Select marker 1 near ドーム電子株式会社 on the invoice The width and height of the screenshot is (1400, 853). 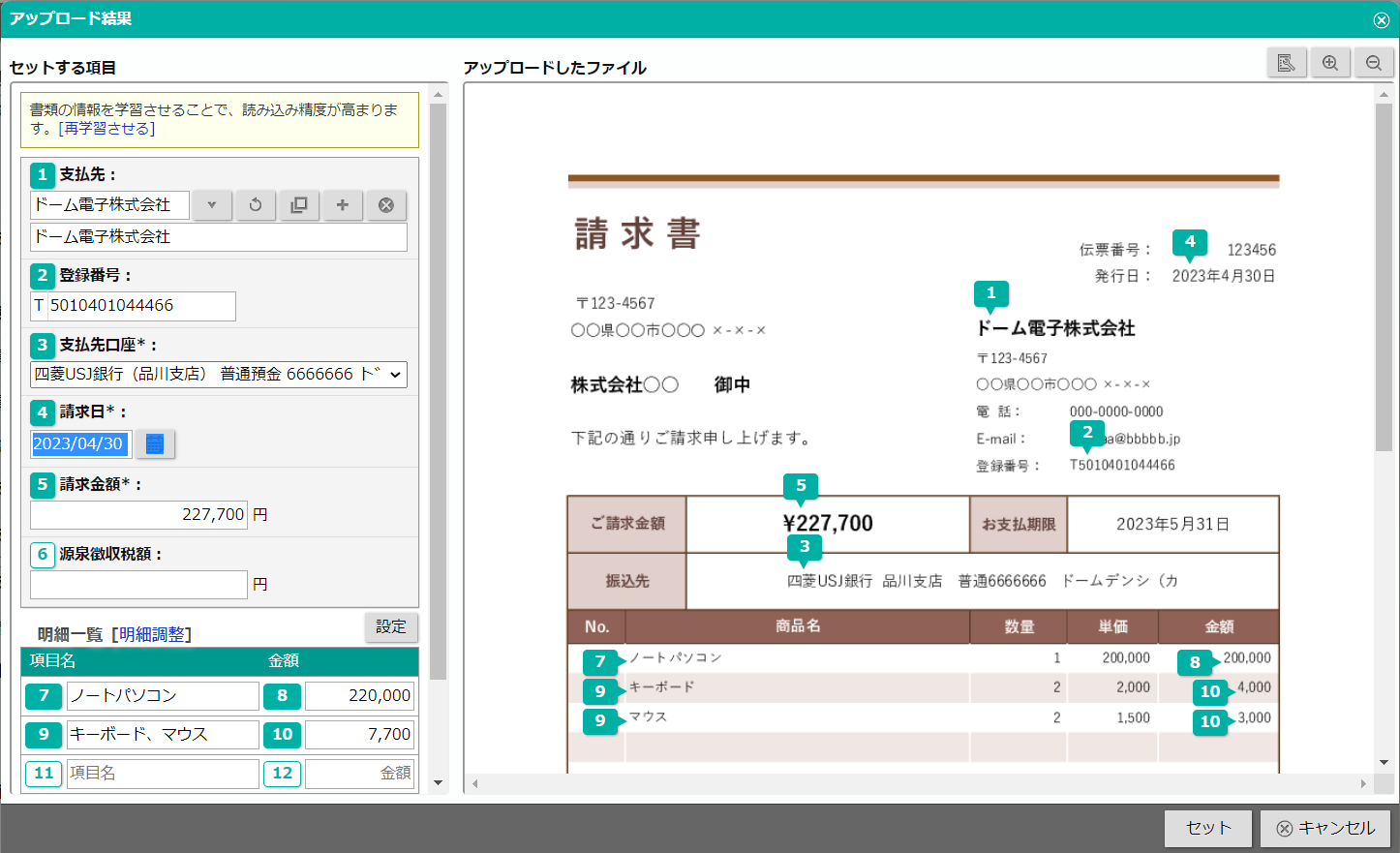click(x=991, y=293)
